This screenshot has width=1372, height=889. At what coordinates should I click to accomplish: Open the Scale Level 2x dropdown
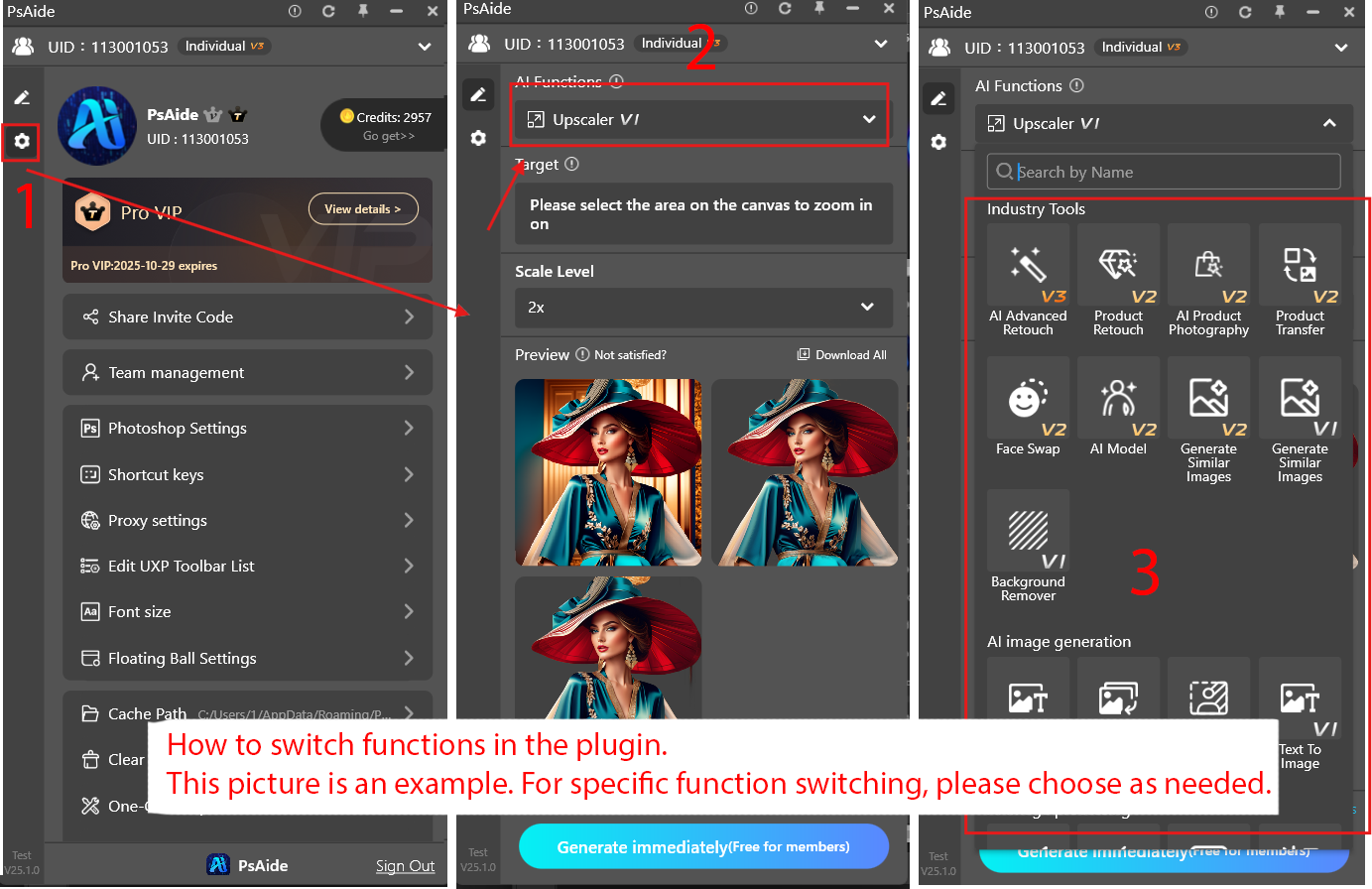pos(702,308)
